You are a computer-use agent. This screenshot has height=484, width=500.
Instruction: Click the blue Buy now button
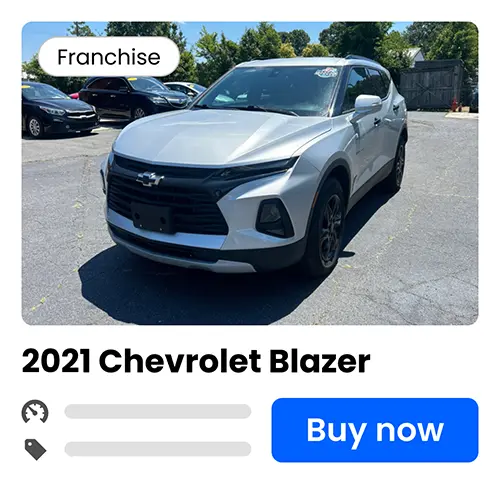[x=375, y=430]
